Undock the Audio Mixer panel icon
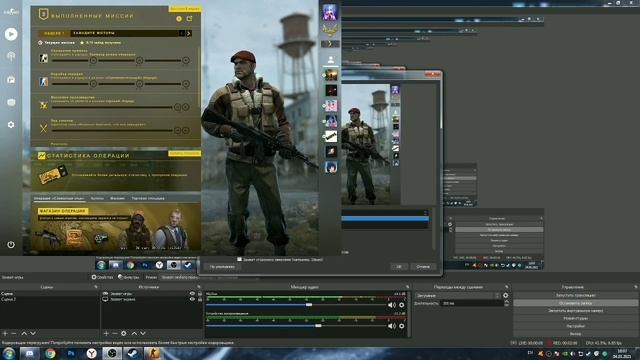The width and height of the screenshot is (640, 360). [407, 287]
